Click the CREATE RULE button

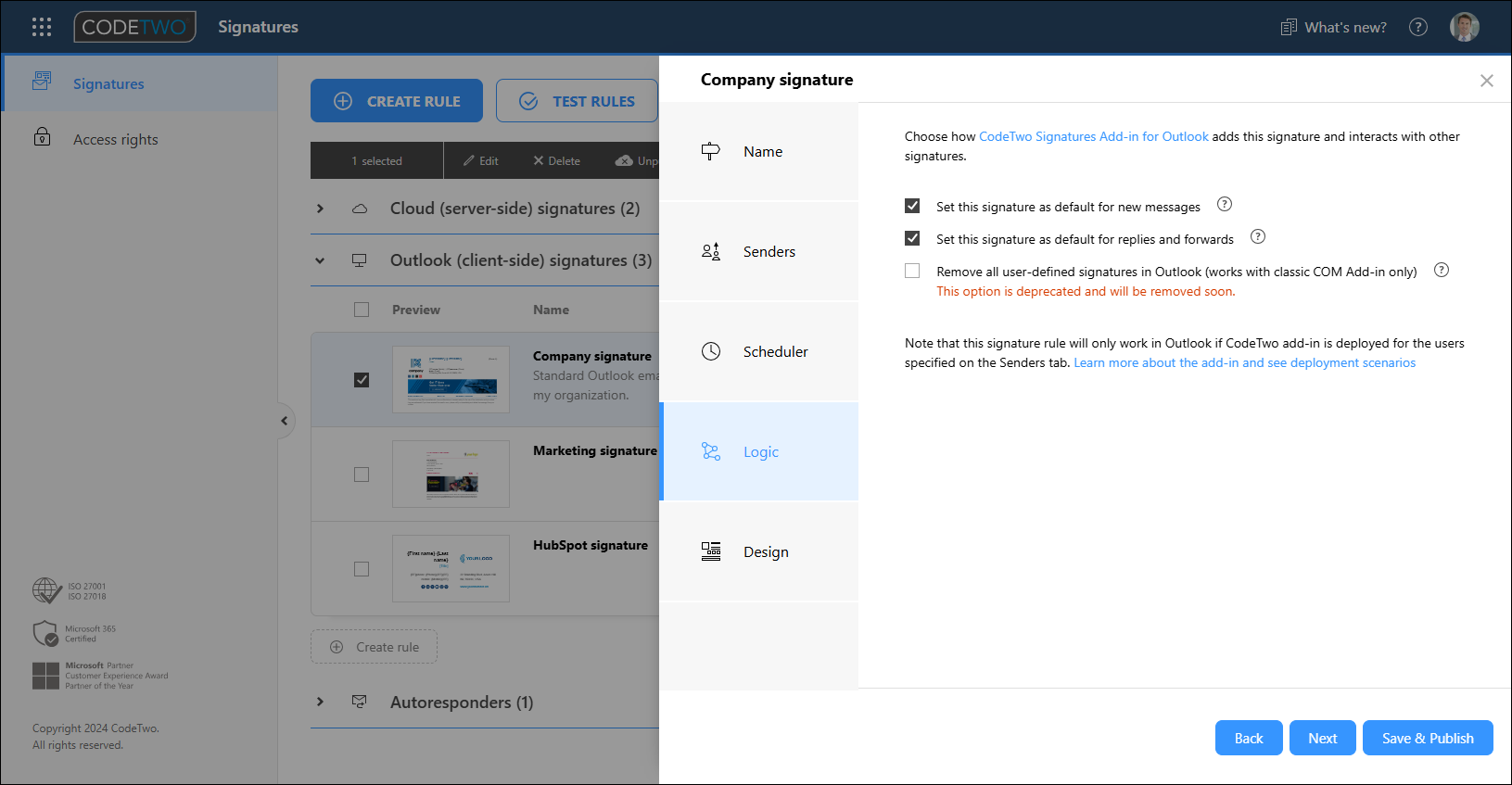click(397, 101)
